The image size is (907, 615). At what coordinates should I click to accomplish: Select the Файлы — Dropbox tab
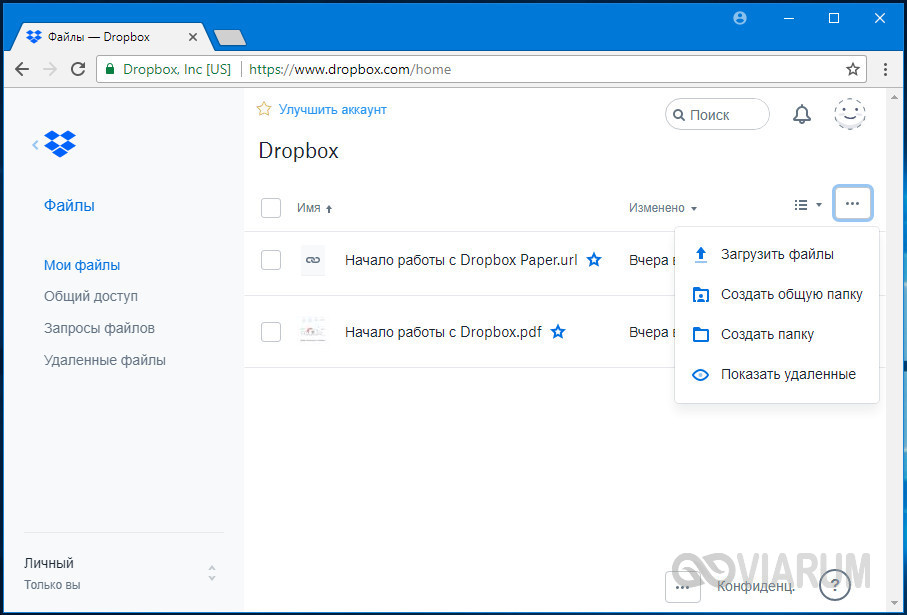[x=110, y=37]
